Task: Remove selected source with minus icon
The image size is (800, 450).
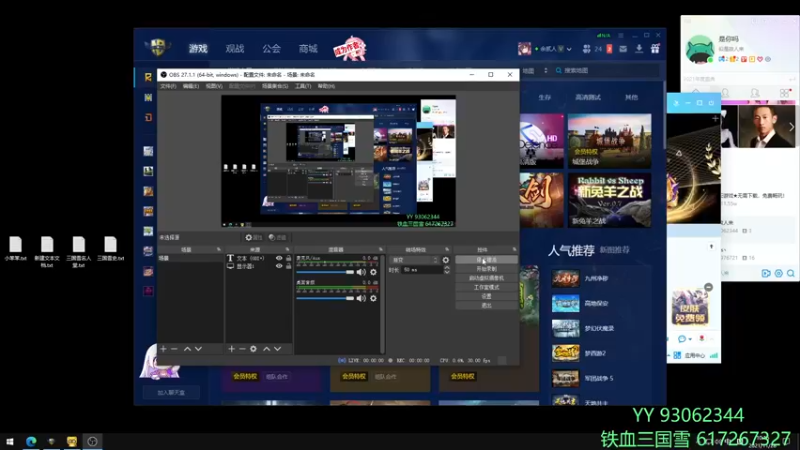Action: pos(242,349)
